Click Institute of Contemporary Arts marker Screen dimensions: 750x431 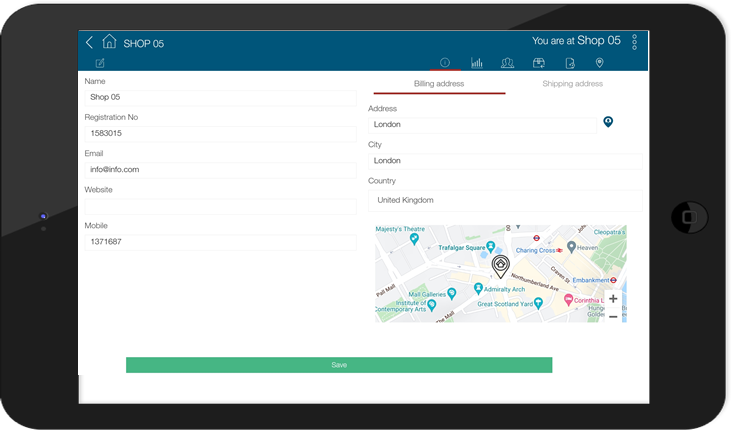pyautogui.click(x=431, y=305)
